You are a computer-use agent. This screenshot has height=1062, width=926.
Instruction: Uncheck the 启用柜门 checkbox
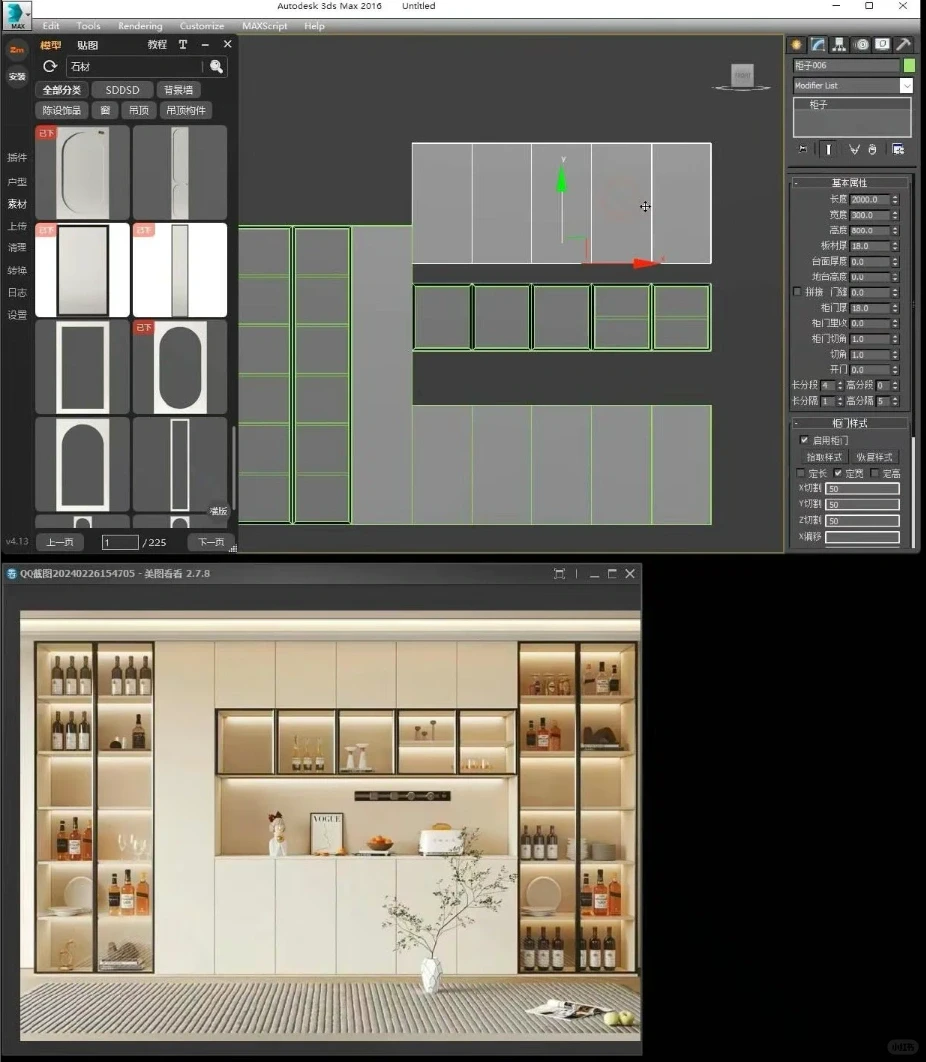pos(804,440)
